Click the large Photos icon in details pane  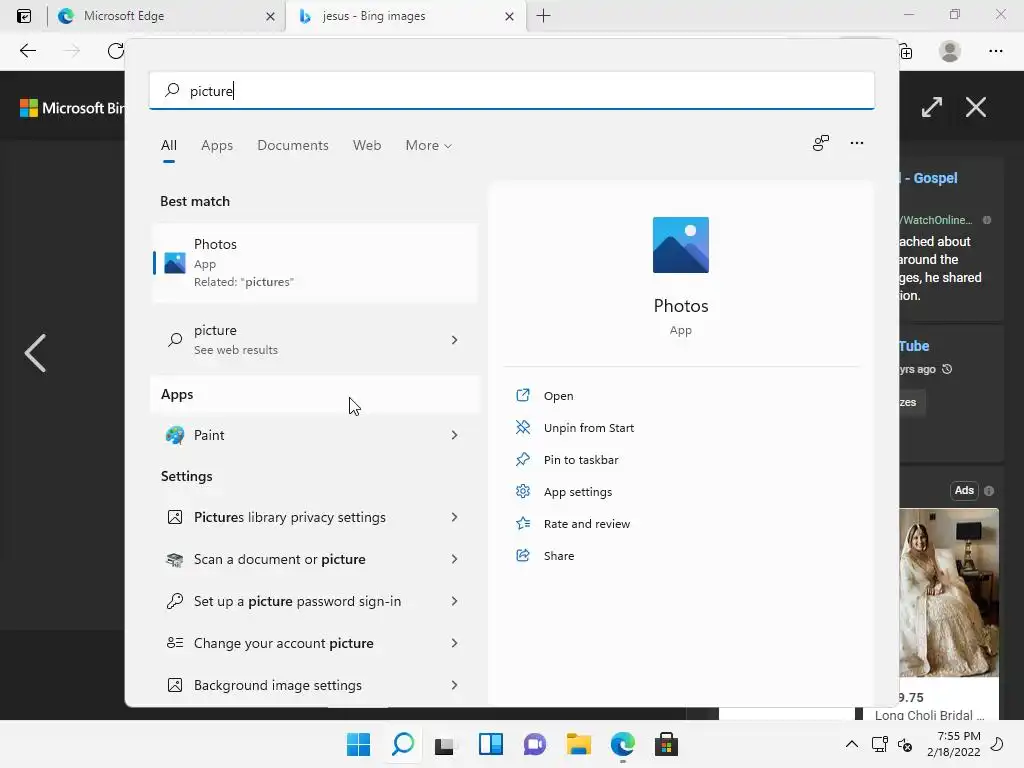(680, 245)
